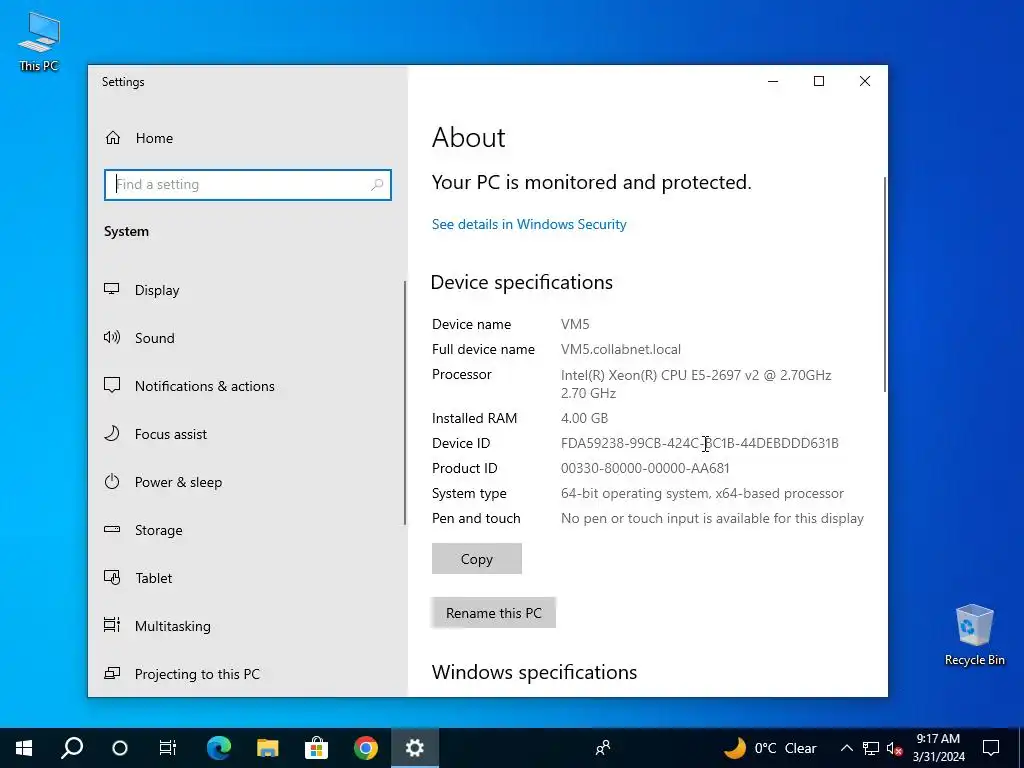Open the Recycle Bin desktop icon
1024x768 pixels.
(x=974, y=634)
